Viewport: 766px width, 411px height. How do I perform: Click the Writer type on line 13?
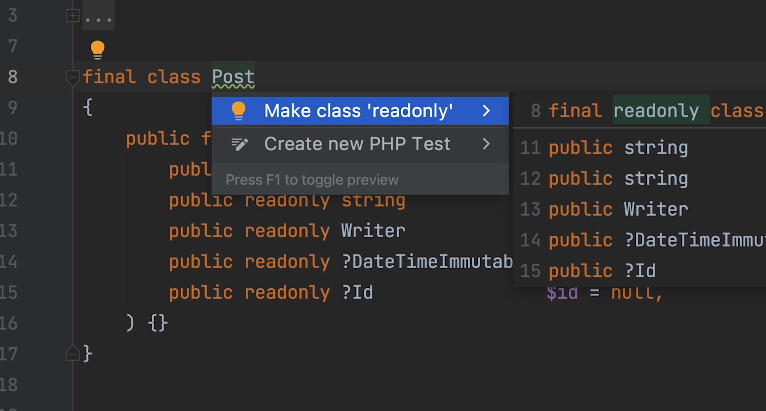373,231
